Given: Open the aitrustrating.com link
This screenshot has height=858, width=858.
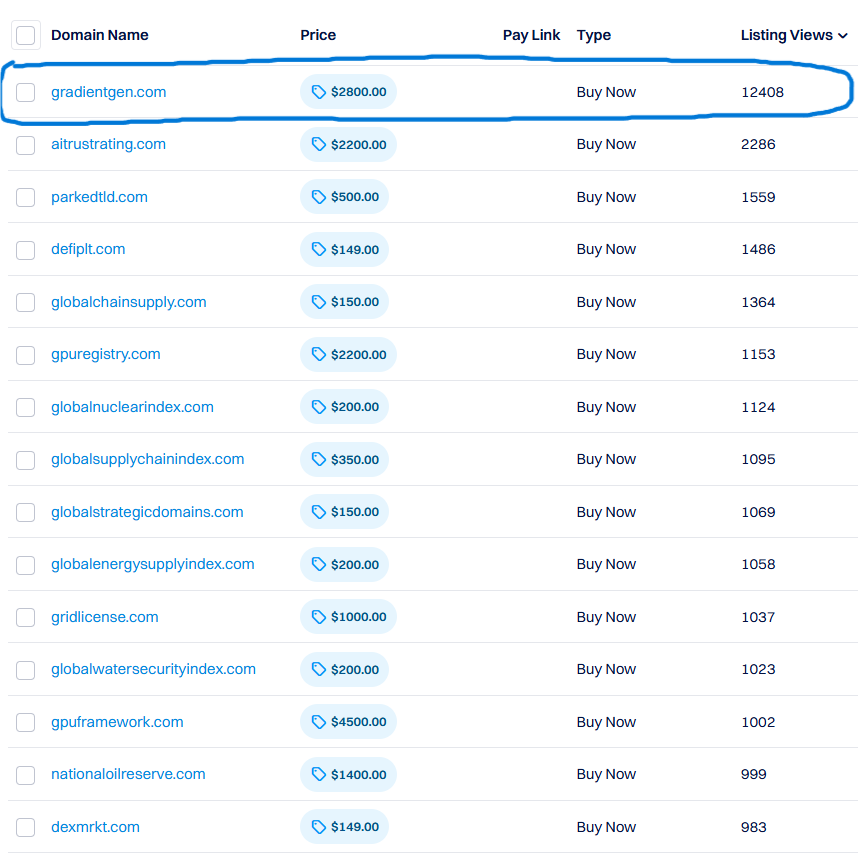Looking at the screenshot, I should [x=108, y=144].
